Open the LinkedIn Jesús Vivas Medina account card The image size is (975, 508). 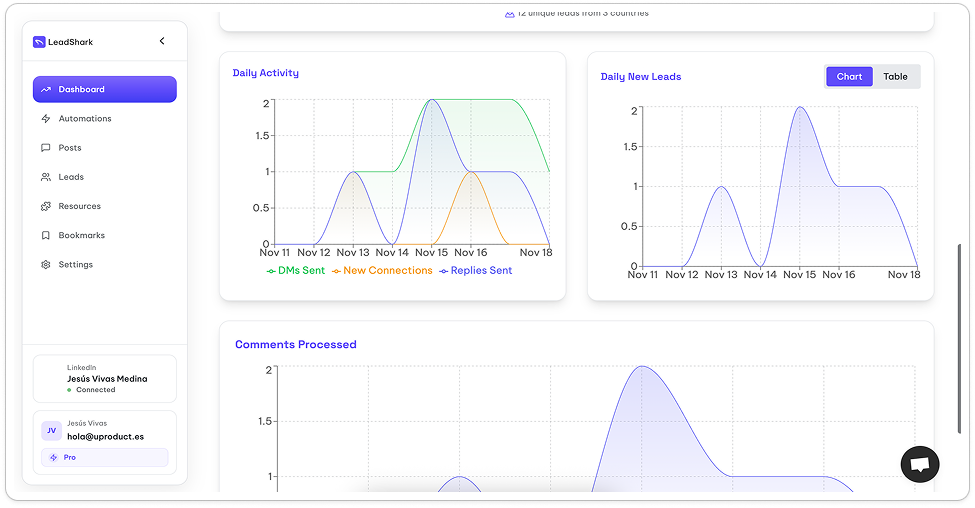104,379
